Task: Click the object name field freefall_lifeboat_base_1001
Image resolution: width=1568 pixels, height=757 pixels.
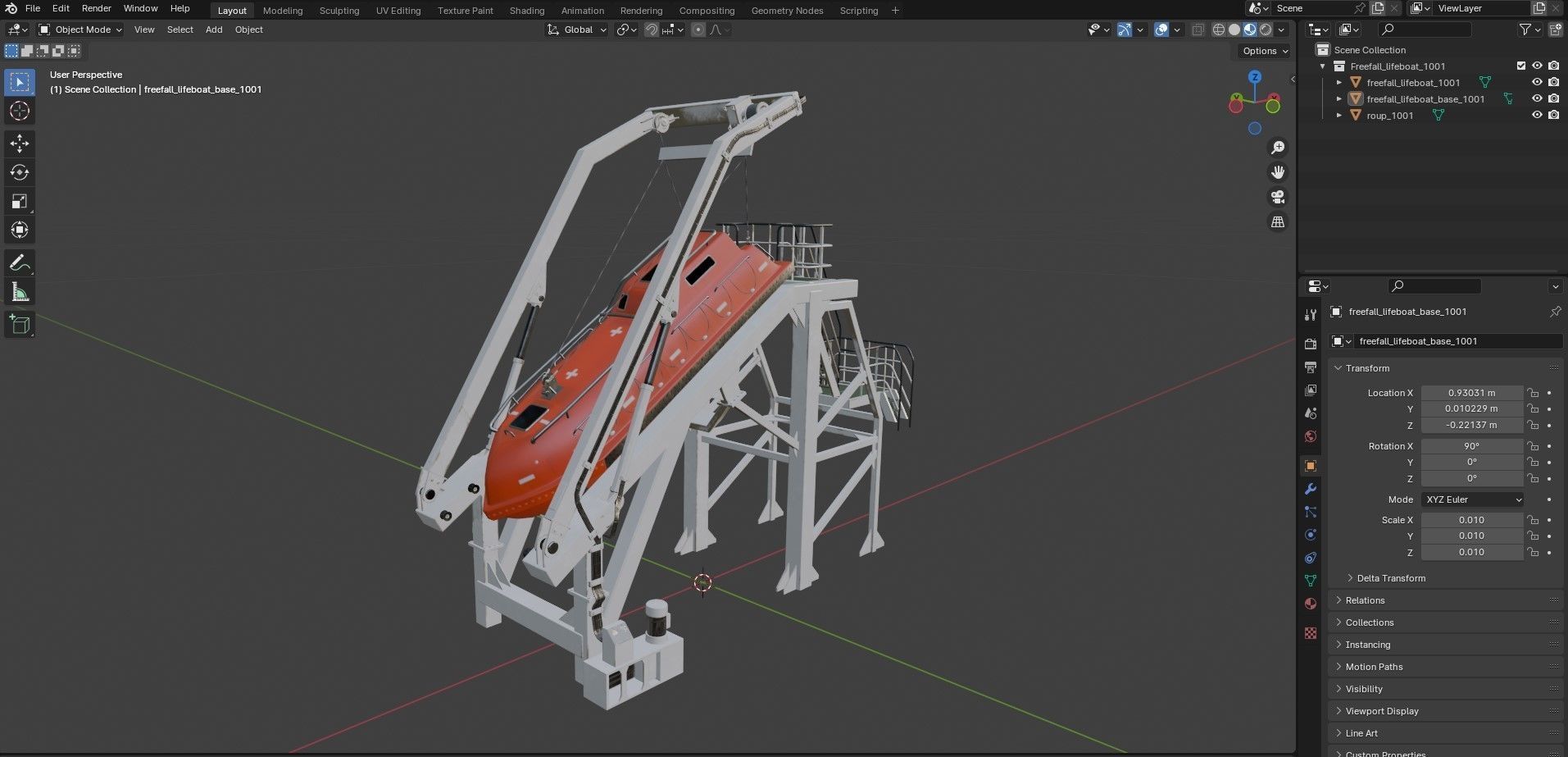Action: [1458, 341]
